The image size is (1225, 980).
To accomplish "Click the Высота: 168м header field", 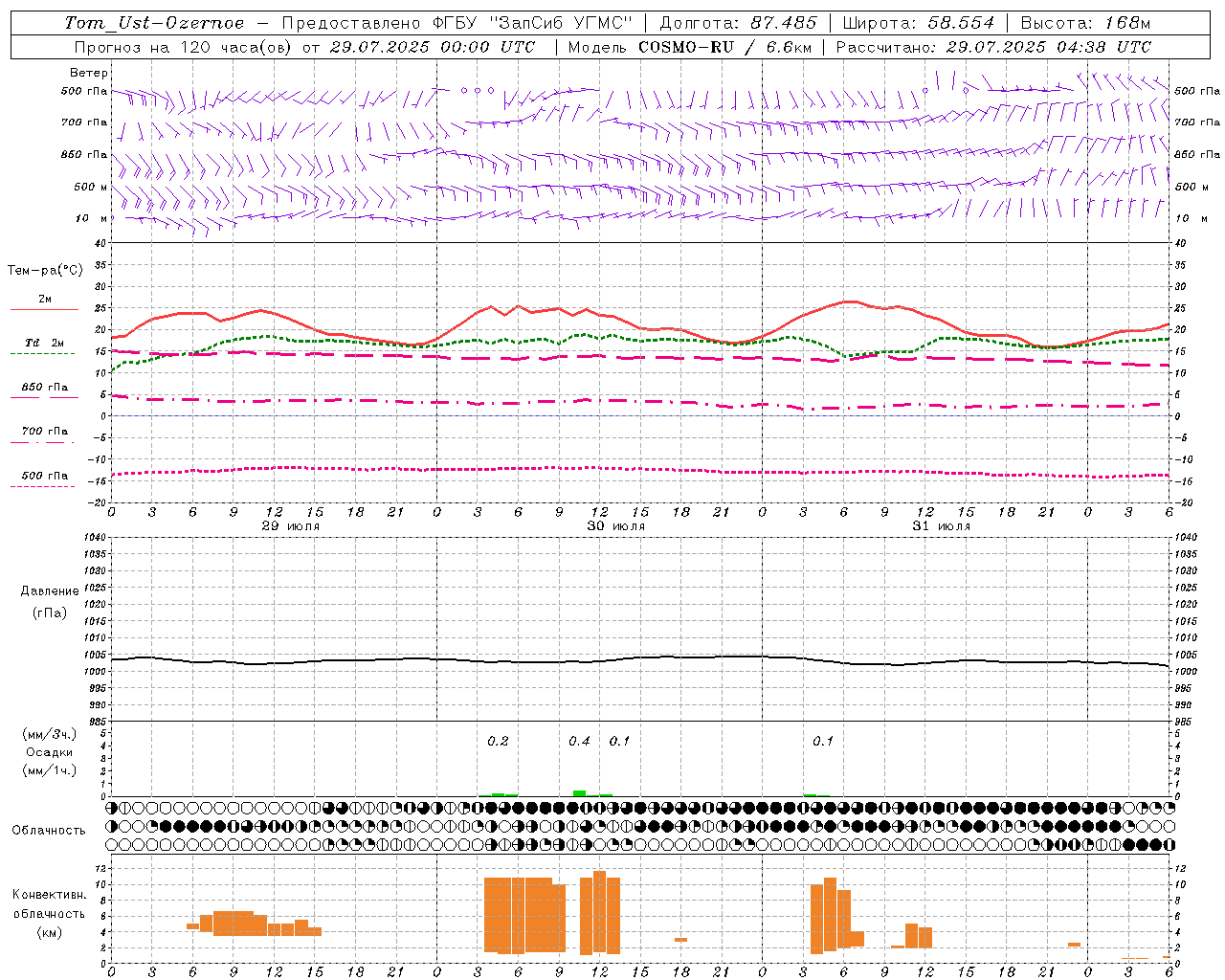I will pyautogui.click(x=1085, y=23).
